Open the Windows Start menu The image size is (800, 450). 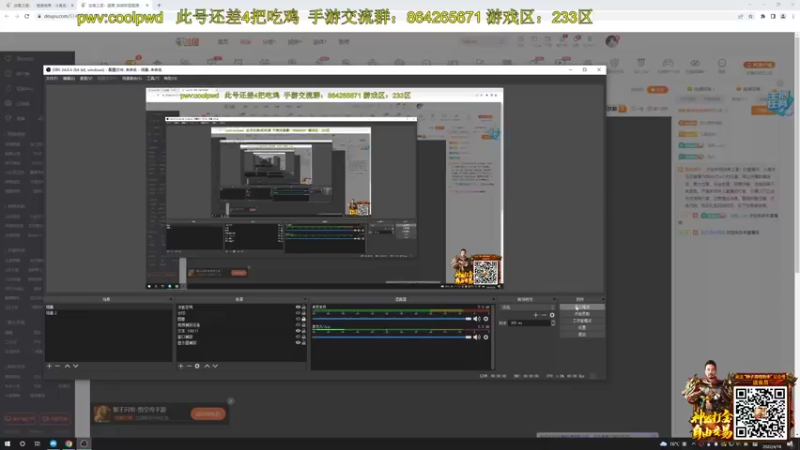click(x=7, y=443)
